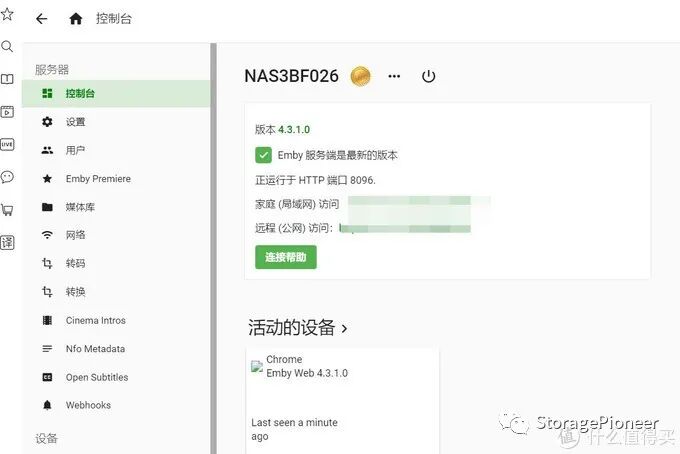Click the power icon to restart or shut down server
680x454 pixels.
[428, 76]
